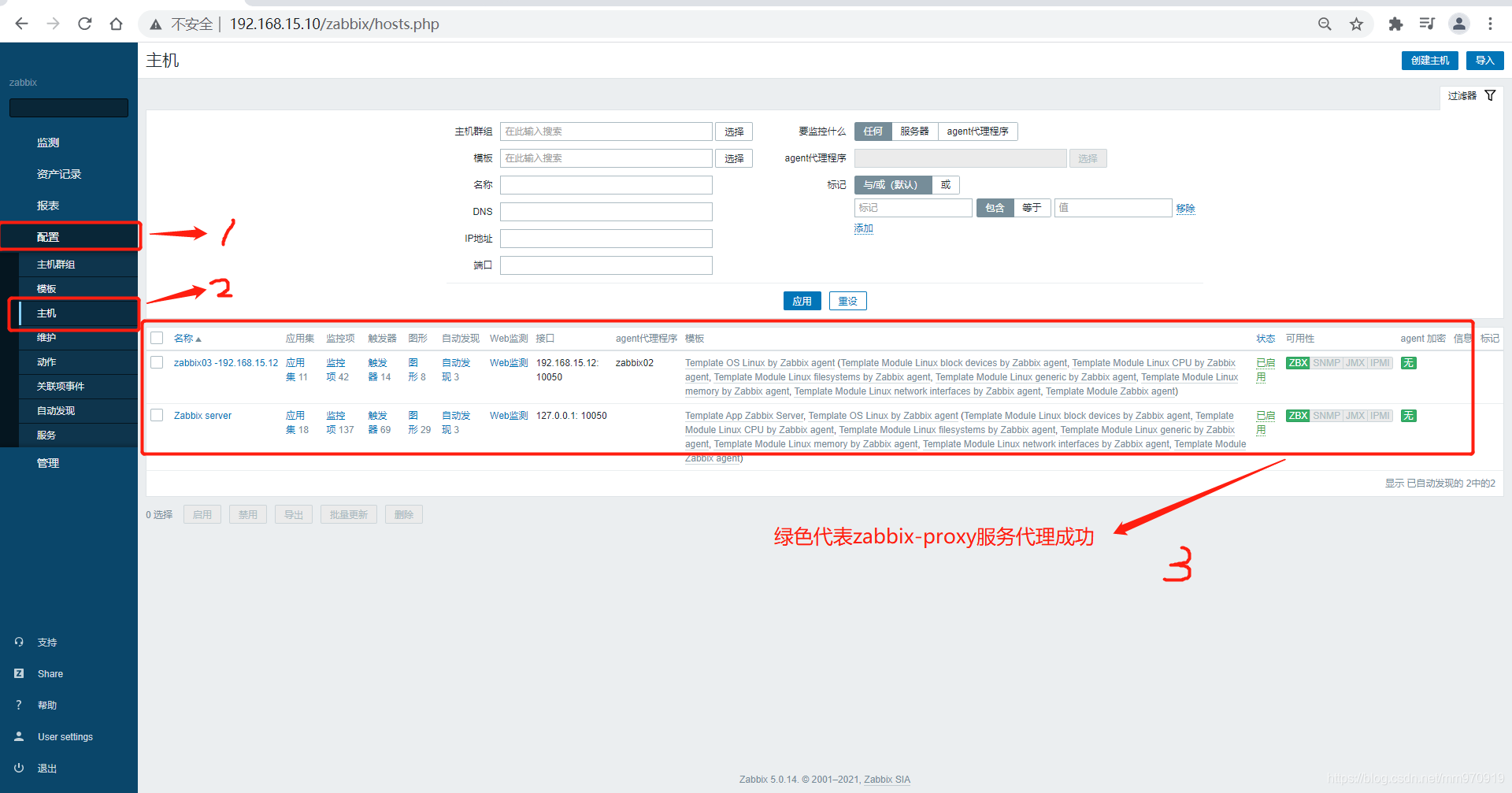Select 包含 tag operator
Image resolution: width=1512 pixels, height=793 pixels.
coord(995,208)
